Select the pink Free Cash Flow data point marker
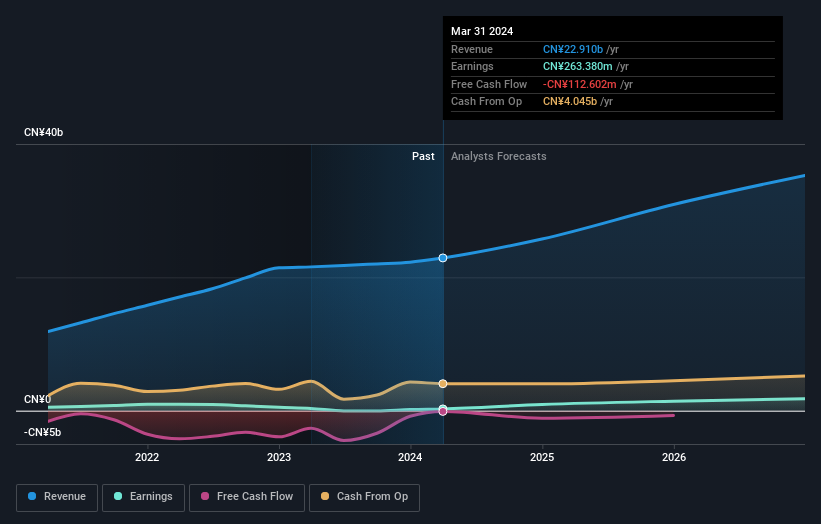 tap(443, 411)
